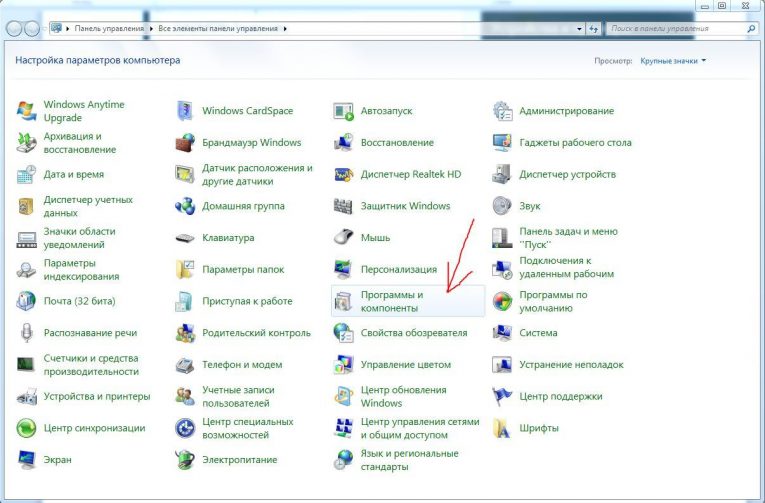Expand arrow after Панель управления breadcrumb
This screenshot has height=503, width=765.
tap(151, 29)
